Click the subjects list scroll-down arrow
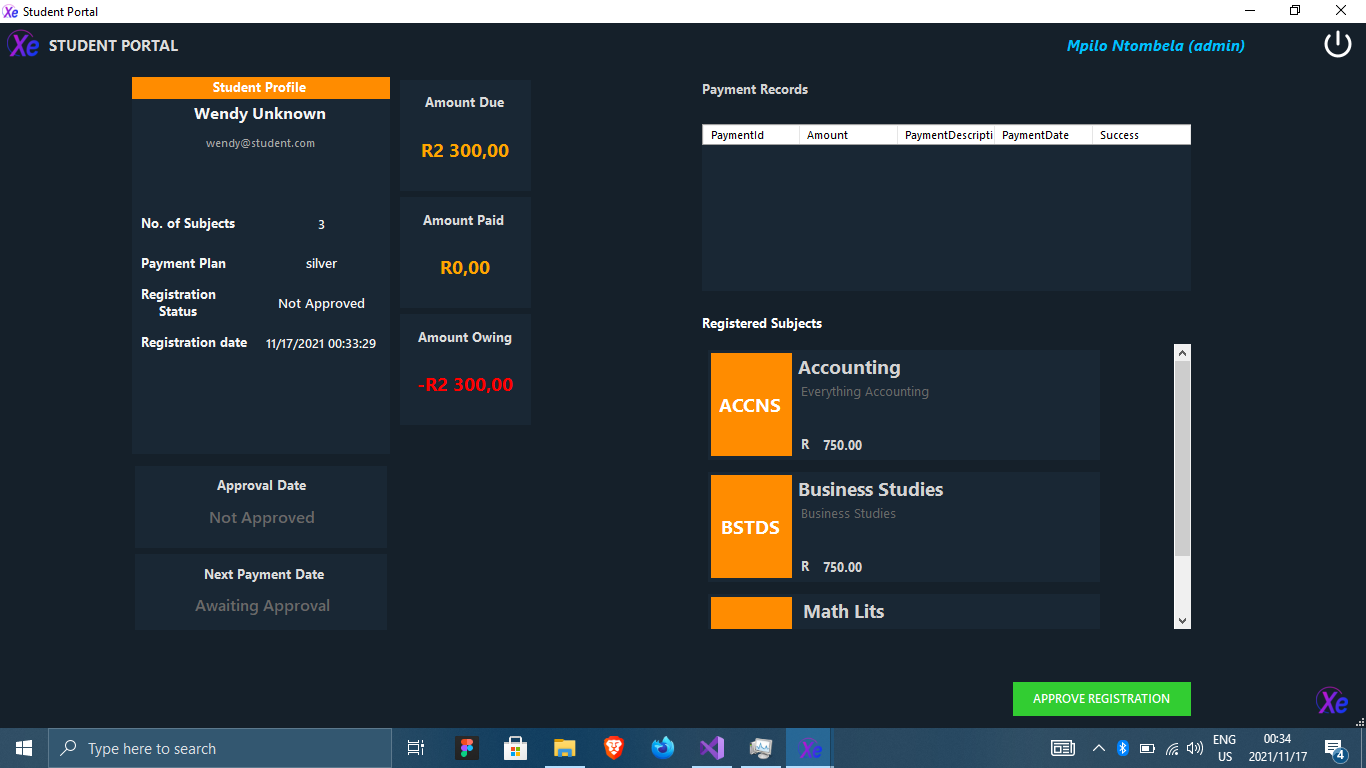1366x768 pixels. click(x=1183, y=621)
